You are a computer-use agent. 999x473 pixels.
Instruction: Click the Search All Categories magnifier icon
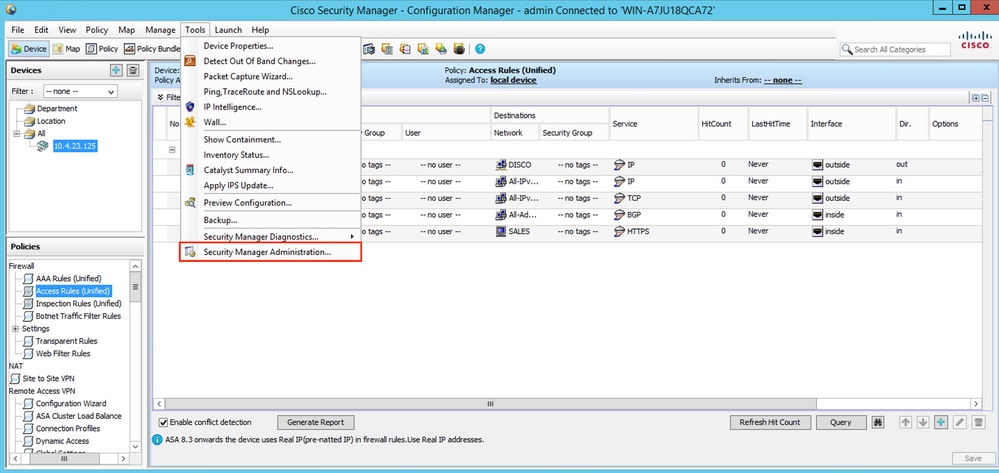pyautogui.click(x=847, y=49)
